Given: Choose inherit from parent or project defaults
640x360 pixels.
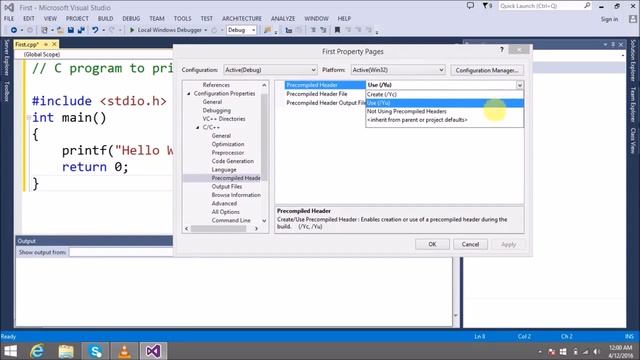Looking at the screenshot, I should pos(444,120).
